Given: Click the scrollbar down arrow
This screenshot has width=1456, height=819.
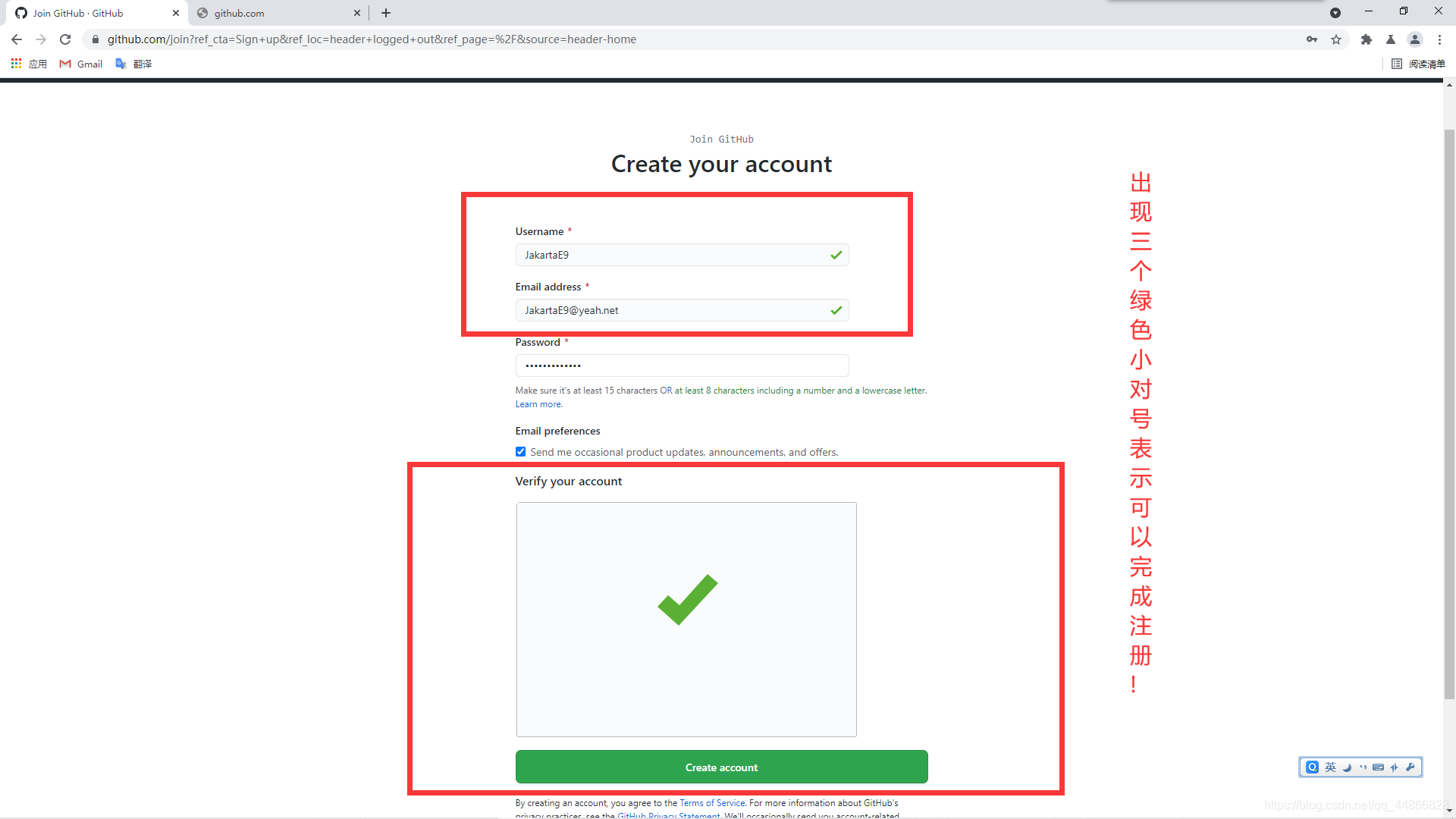Looking at the screenshot, I should point(1449,811).
